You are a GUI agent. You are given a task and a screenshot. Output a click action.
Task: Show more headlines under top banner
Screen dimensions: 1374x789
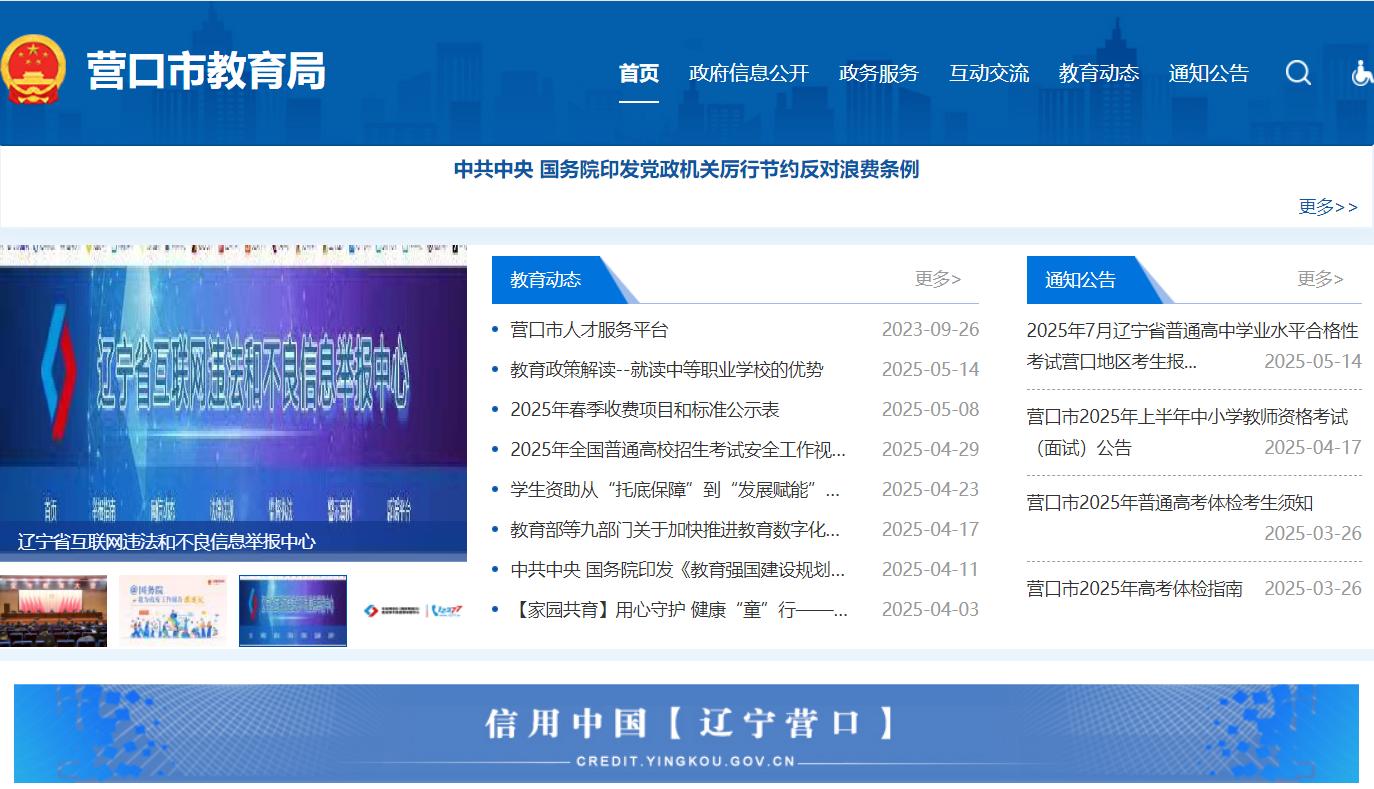click(1327, 207)
